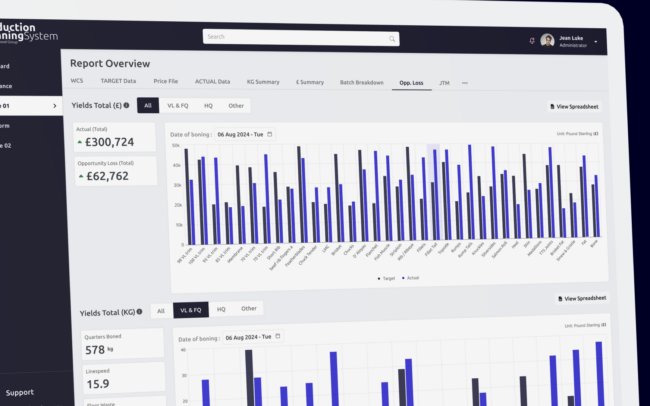Select Other filter for Yields Total (£)
Viewport: 650px width, 406px height.
[236, 106]
